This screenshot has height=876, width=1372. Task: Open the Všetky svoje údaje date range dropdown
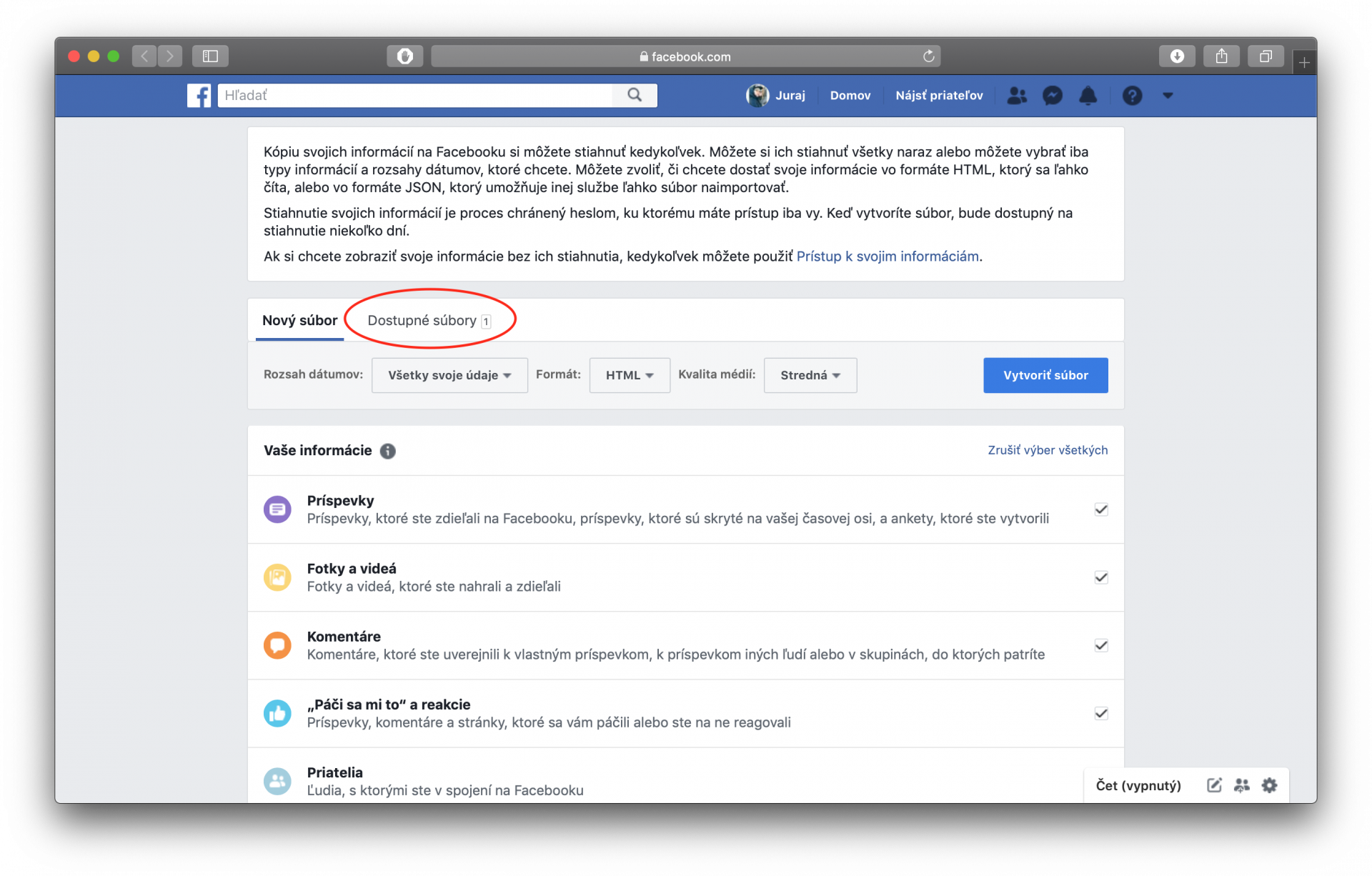pos(449,375)
